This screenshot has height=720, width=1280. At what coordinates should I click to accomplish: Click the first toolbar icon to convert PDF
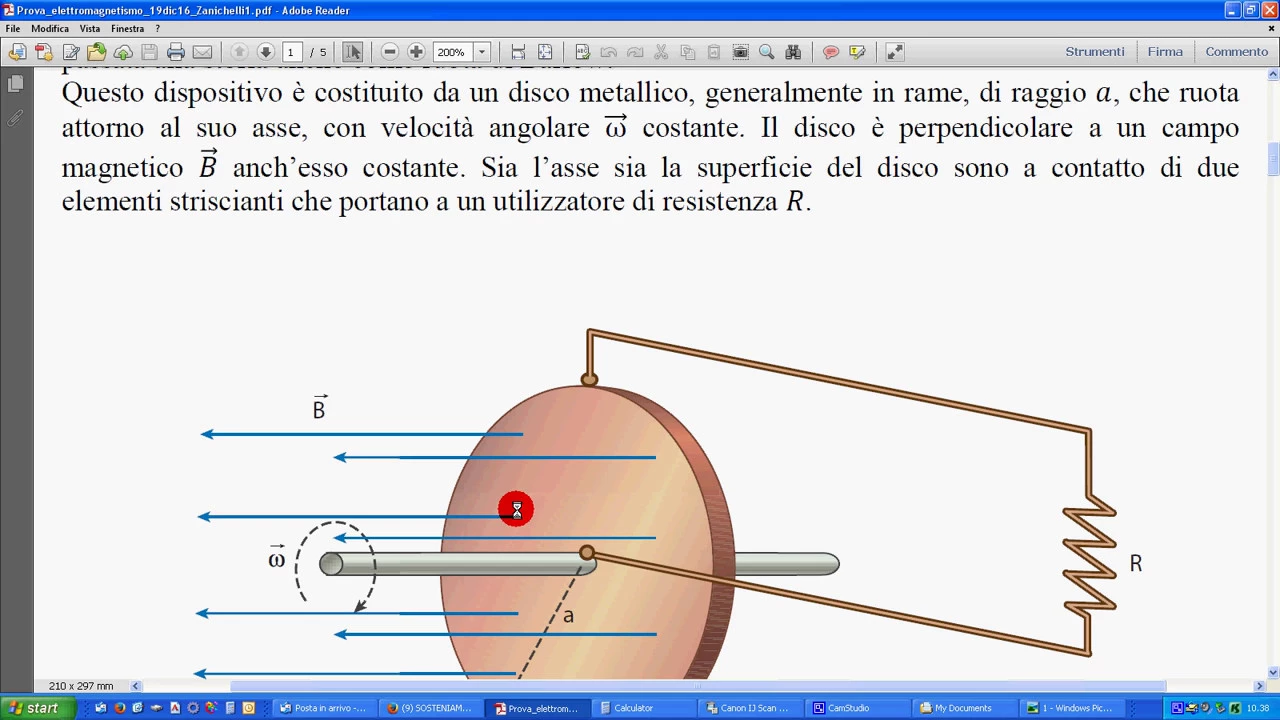(17, 52)
